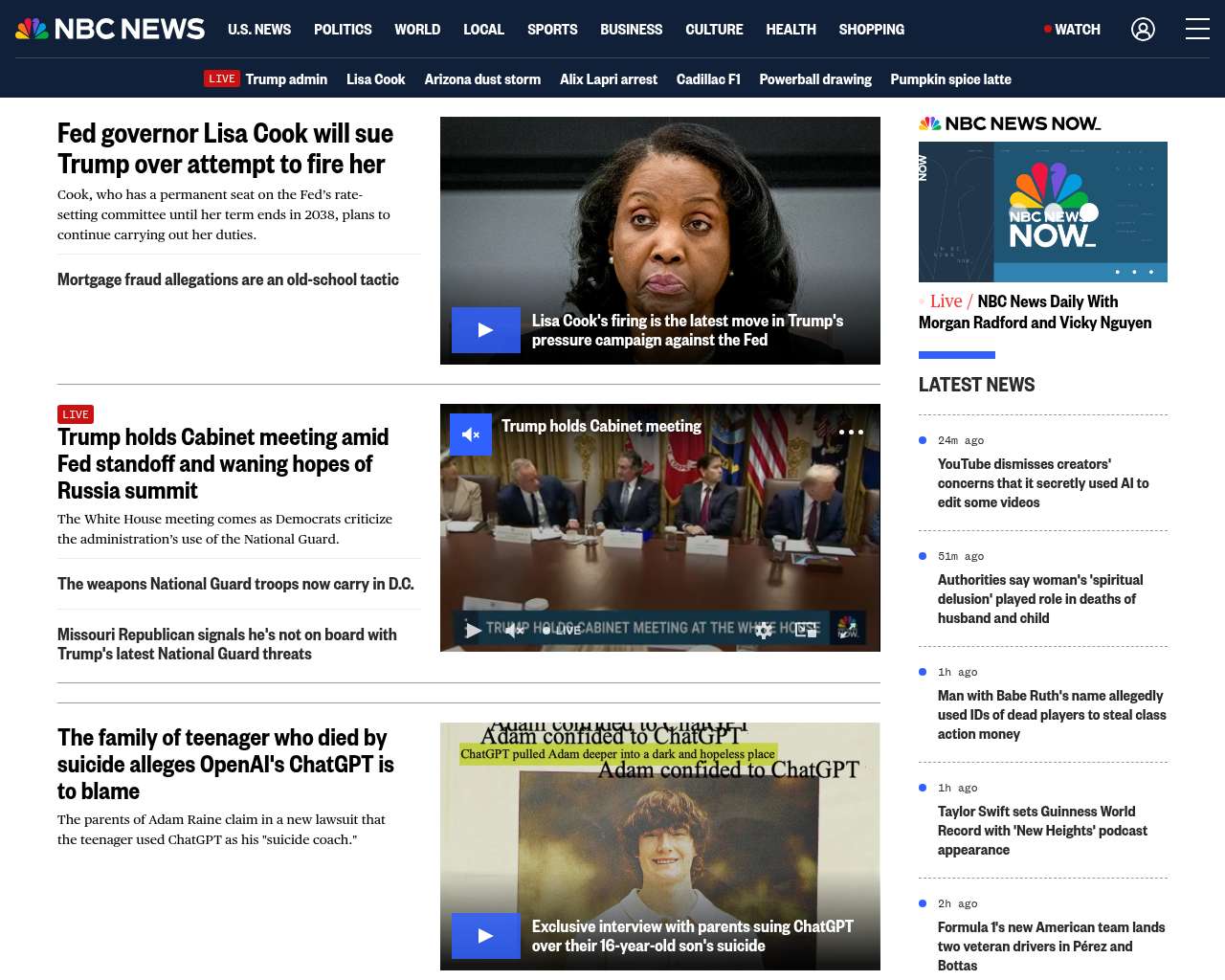Select '2h ago' timestamp text
The image size is (1225, 980).
958,903
